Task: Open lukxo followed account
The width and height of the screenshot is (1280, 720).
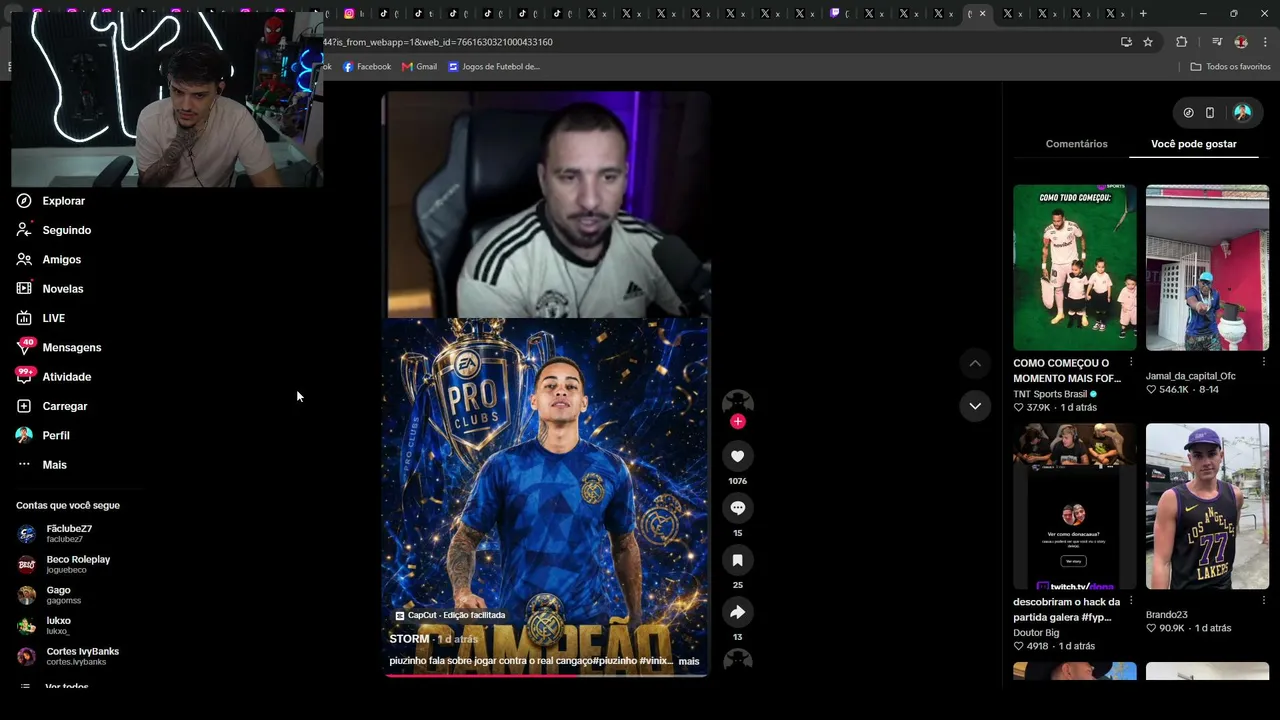Action: click(x=44, y=626)
